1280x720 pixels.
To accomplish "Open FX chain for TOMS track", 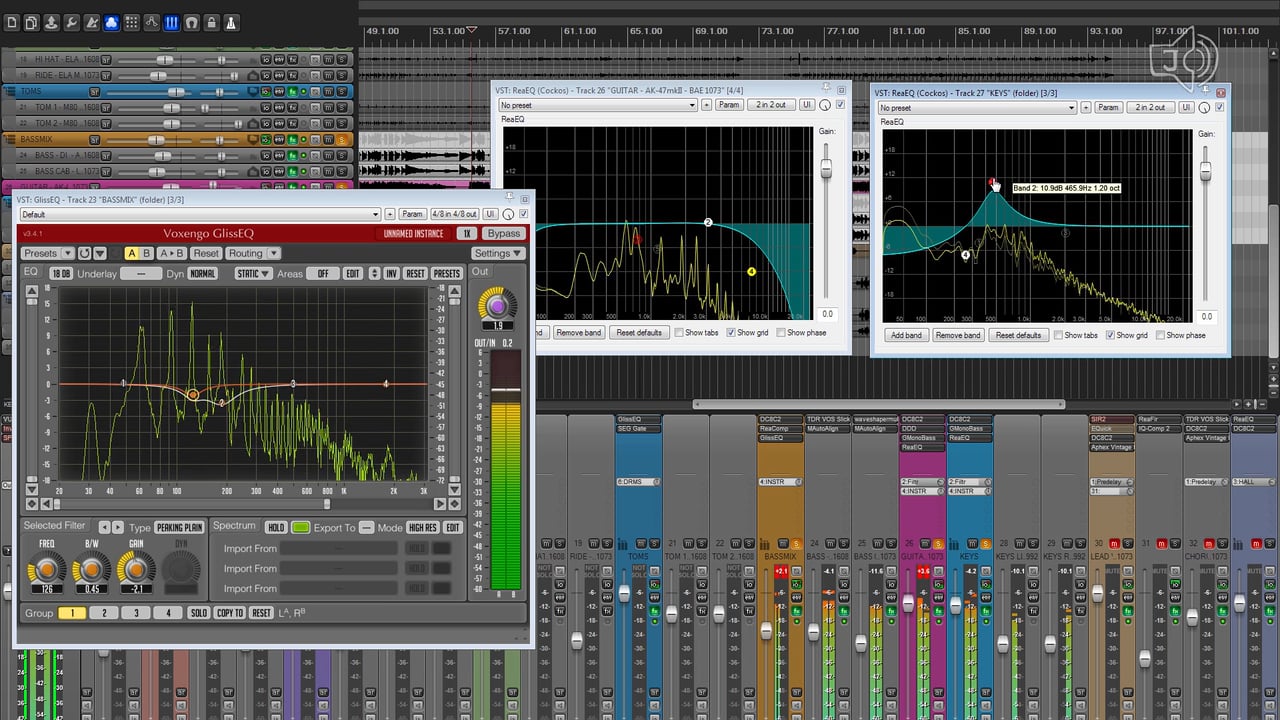I will pyautogui.click(x=293, y=91).
